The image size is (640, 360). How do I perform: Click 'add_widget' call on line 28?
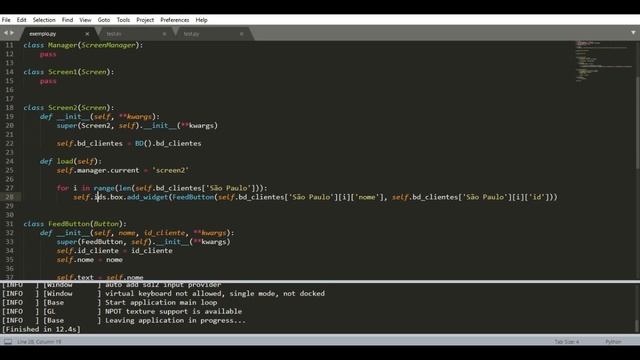tap(147, 197)
